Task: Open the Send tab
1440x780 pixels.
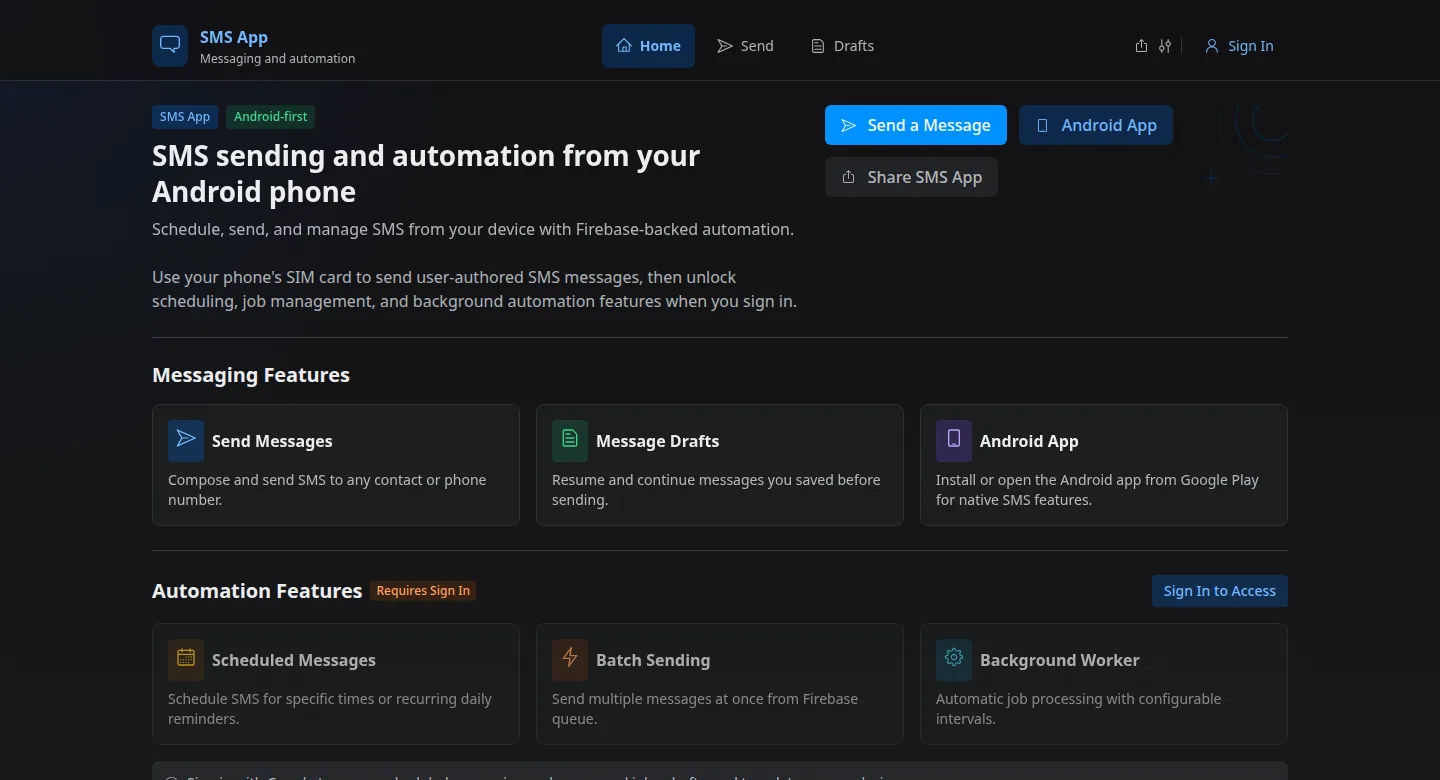Action: 745,46
